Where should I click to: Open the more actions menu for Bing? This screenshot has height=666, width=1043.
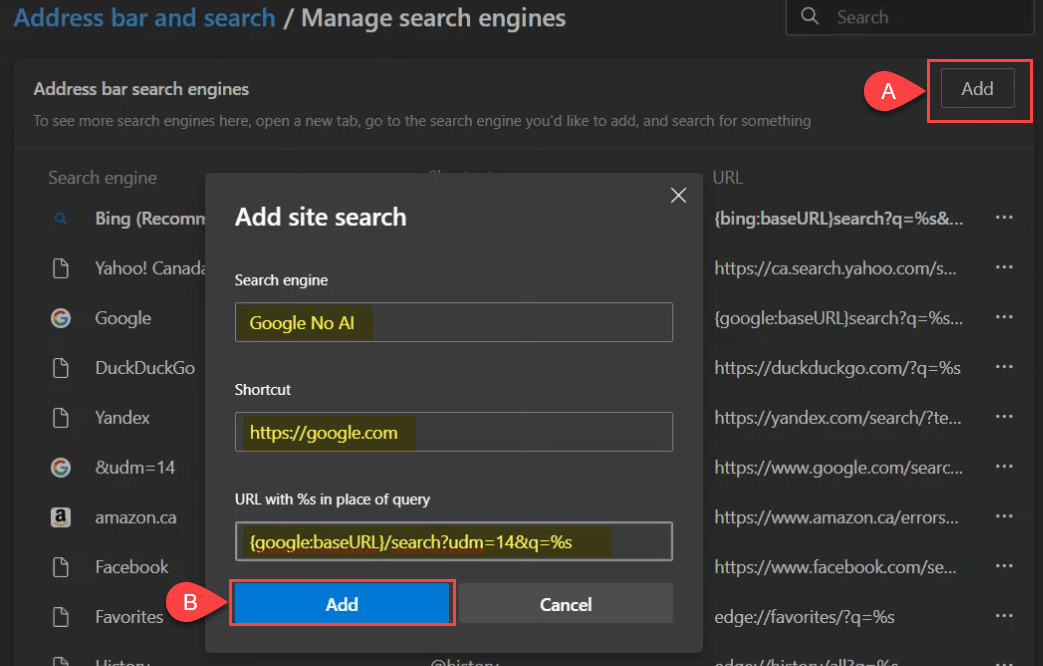(x=1004, y=218)
